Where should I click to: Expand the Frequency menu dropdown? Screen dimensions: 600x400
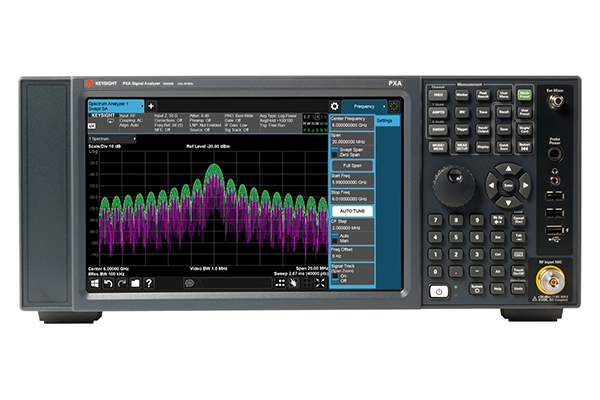363,105
